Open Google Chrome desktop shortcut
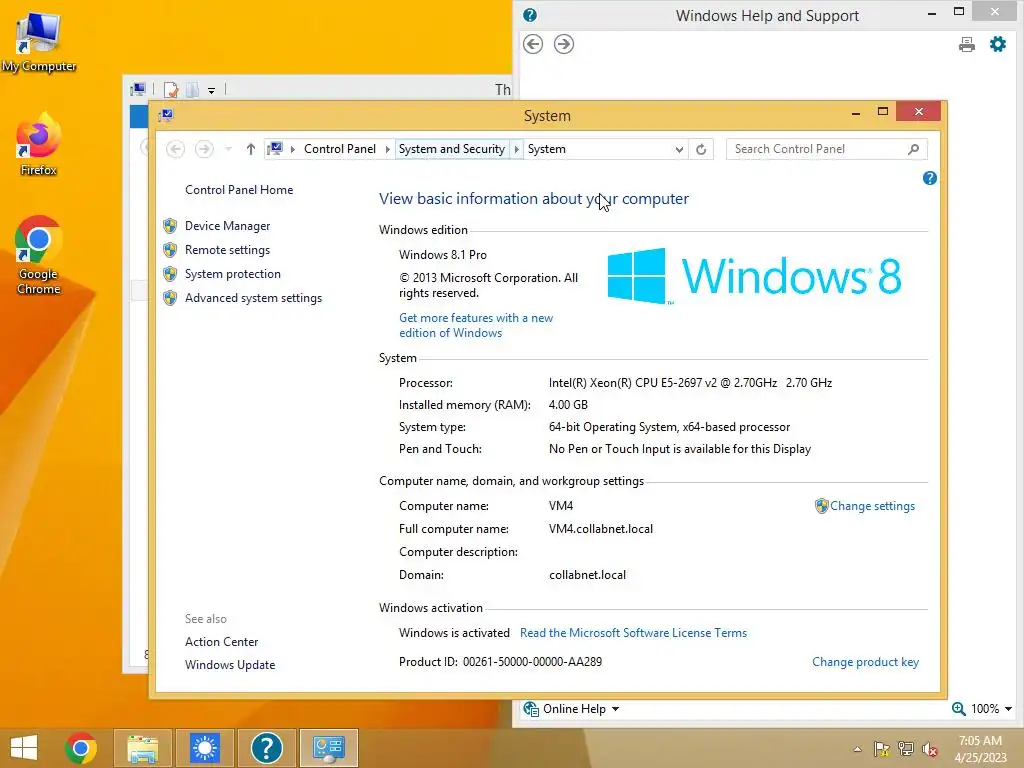 39,255
